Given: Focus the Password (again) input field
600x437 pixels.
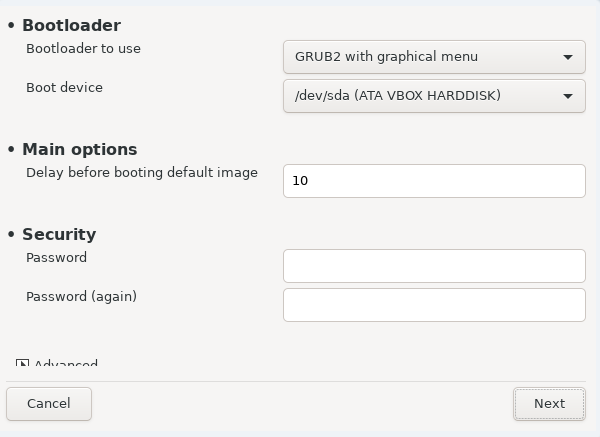Looking at the screenshot, I should click(x=434, y=305).
